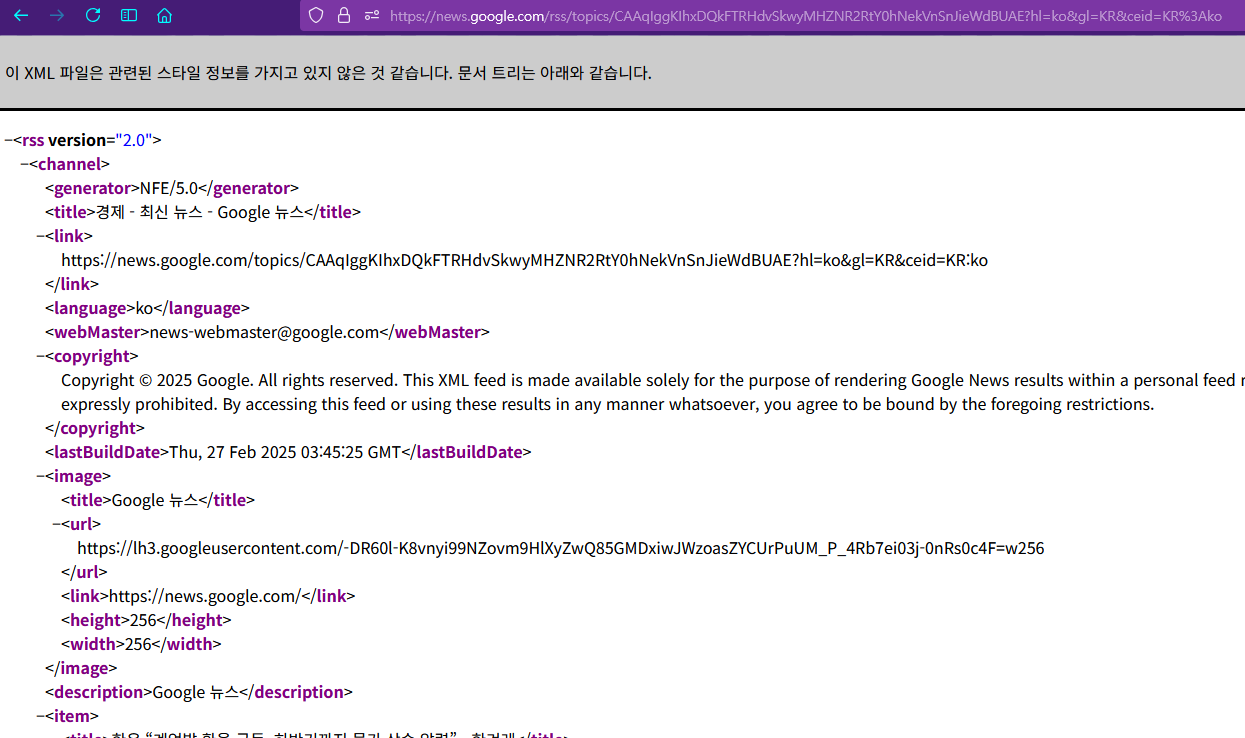The image size is (1245, 738).
Task: Open the browser home page
Action: pos(165,15)
